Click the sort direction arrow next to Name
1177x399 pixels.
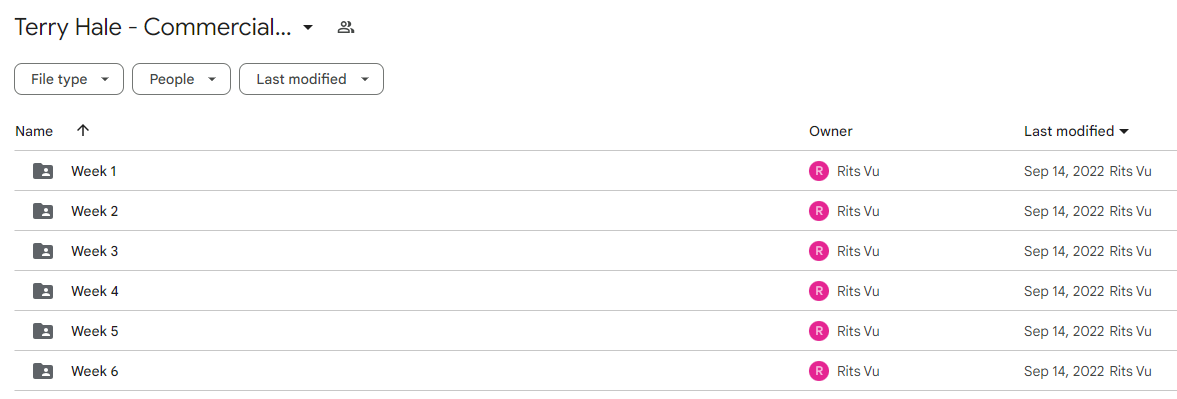pyautogui.click(x=83, y=130)
